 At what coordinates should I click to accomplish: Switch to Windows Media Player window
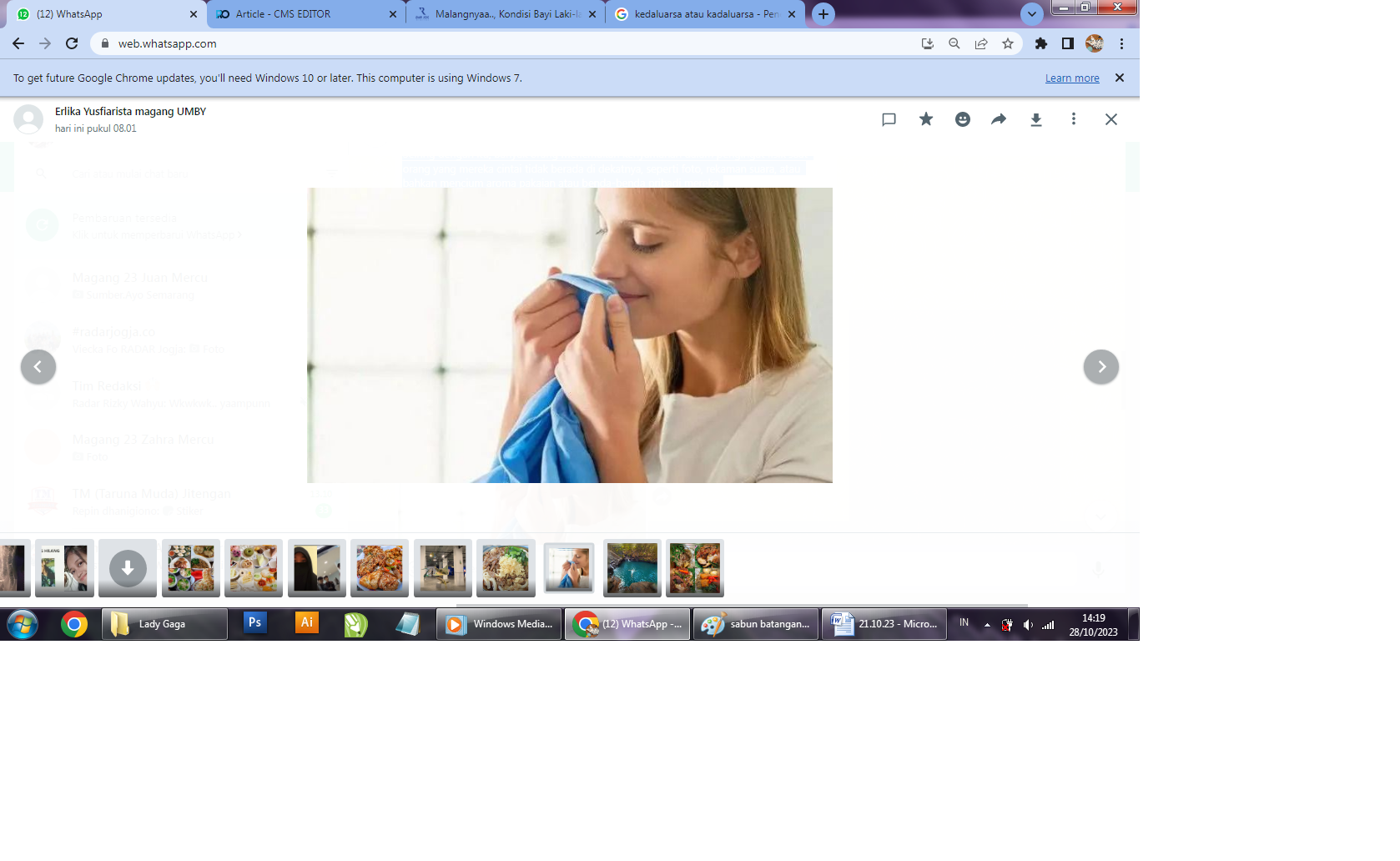coord(499,624)
